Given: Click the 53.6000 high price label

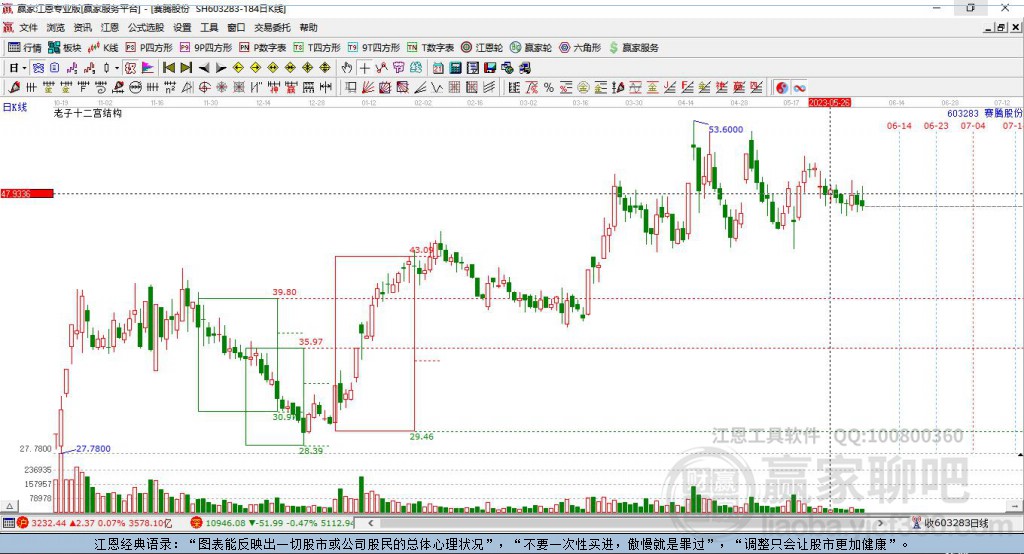Looking at the screenshot, I should click(x=726, y=129).
